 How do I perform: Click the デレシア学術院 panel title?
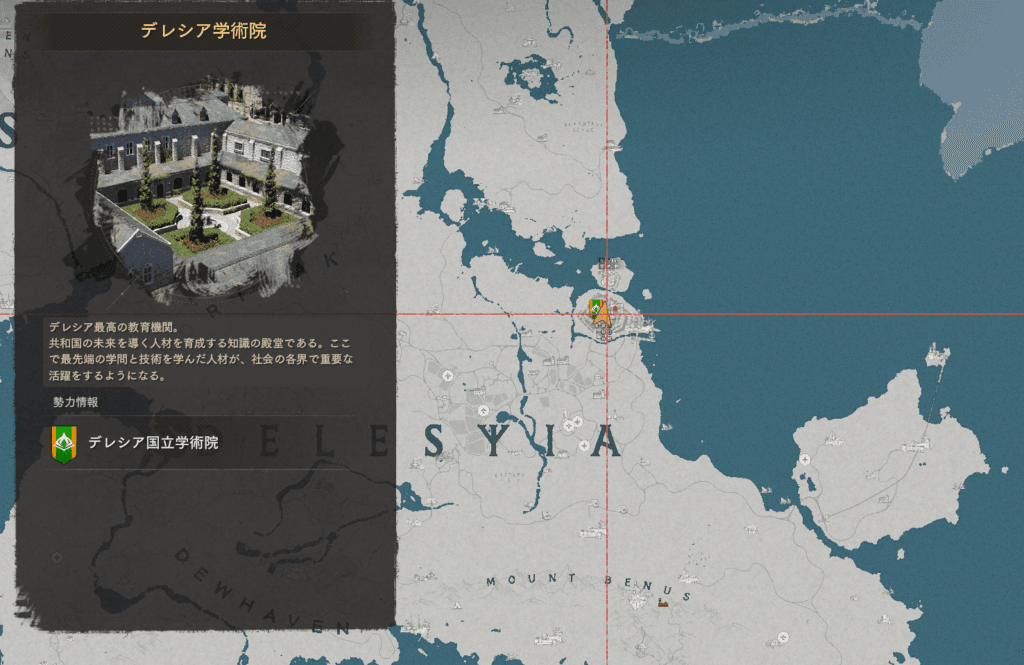(x=203, y=32)
